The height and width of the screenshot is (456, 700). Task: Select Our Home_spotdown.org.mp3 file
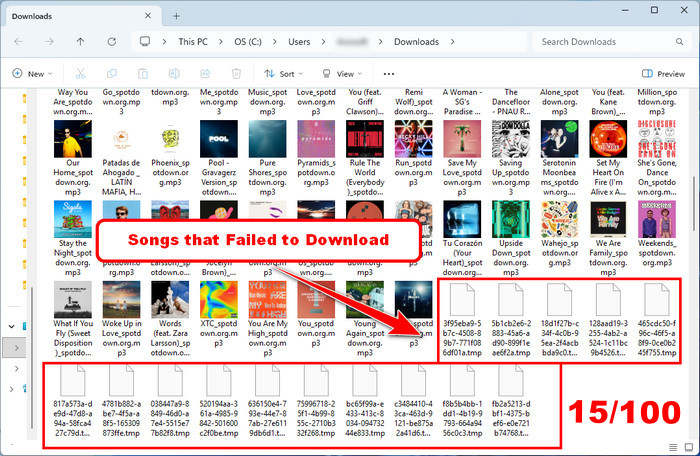tap(73, 159)
